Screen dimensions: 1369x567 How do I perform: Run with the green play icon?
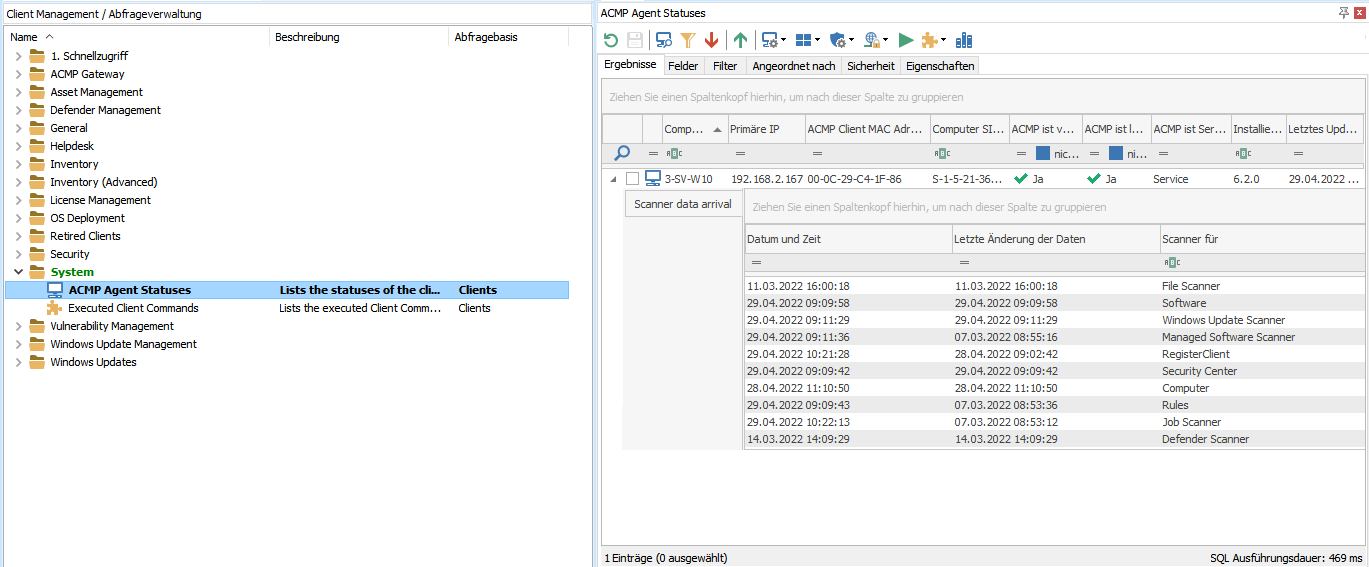tap(905, 40)
